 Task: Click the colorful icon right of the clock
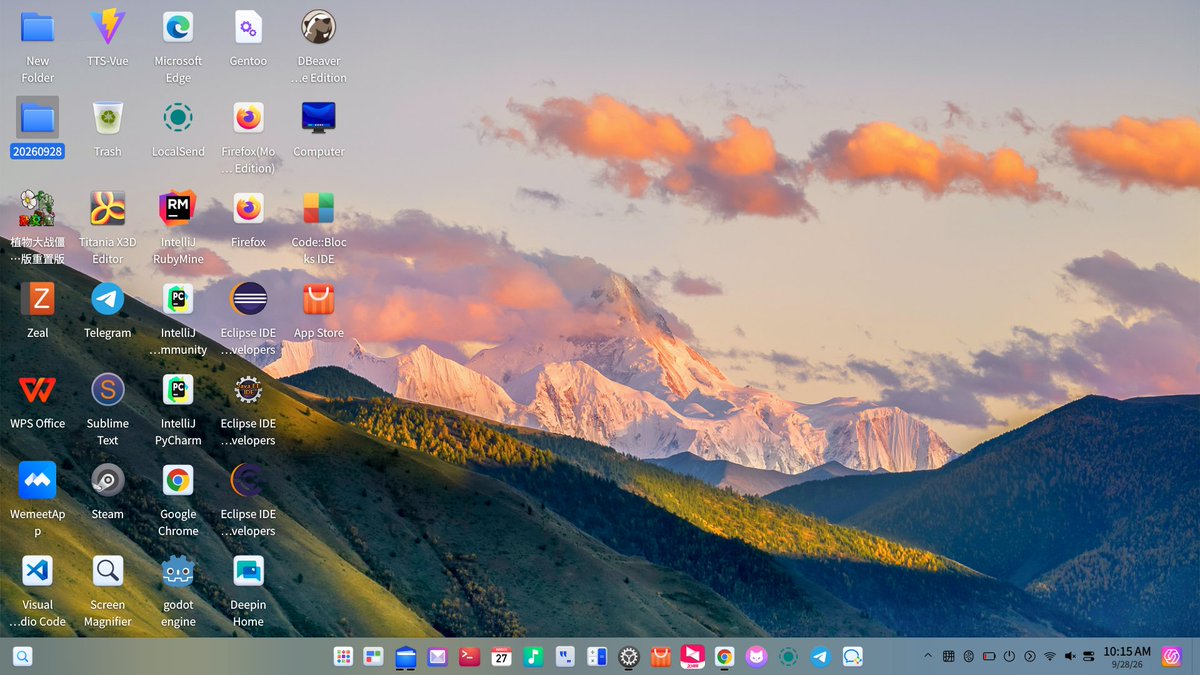(1172, 657)
